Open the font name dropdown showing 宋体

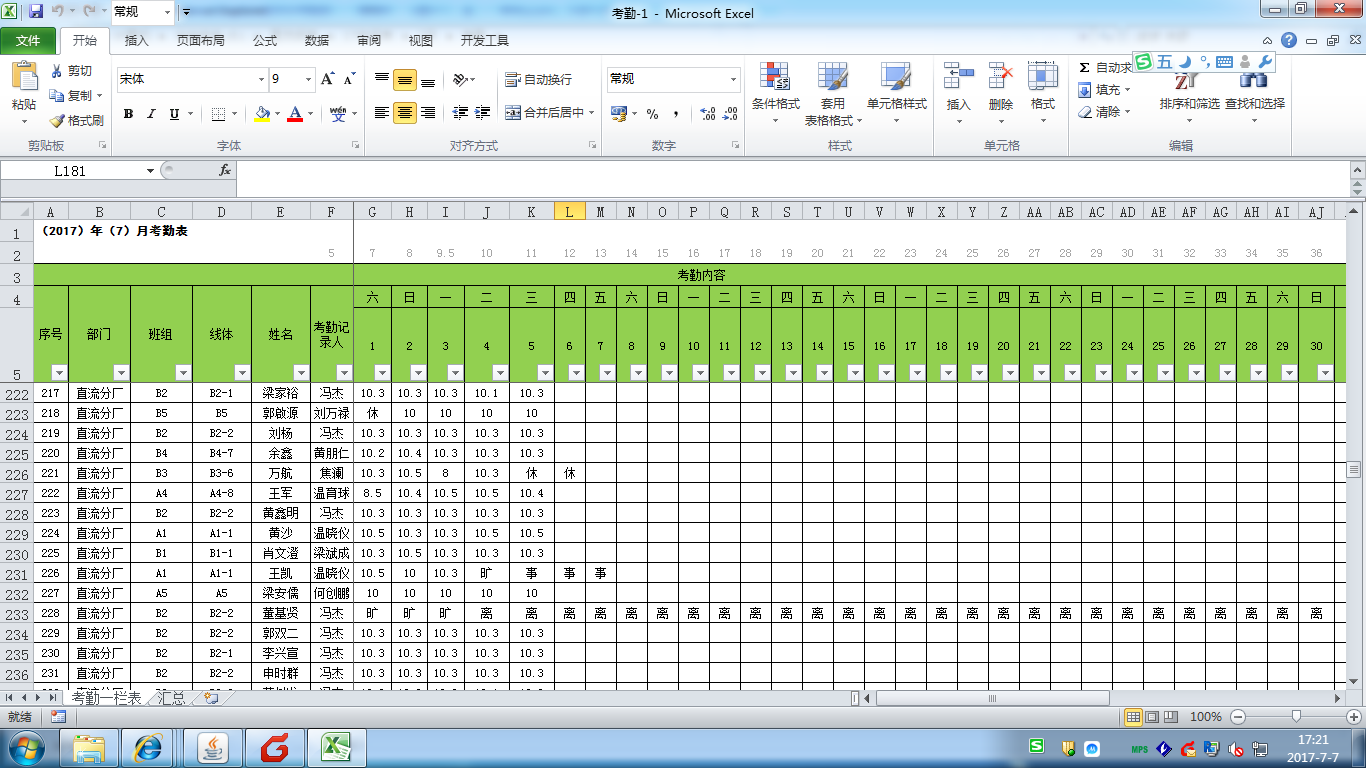click(x=260, y=79)
